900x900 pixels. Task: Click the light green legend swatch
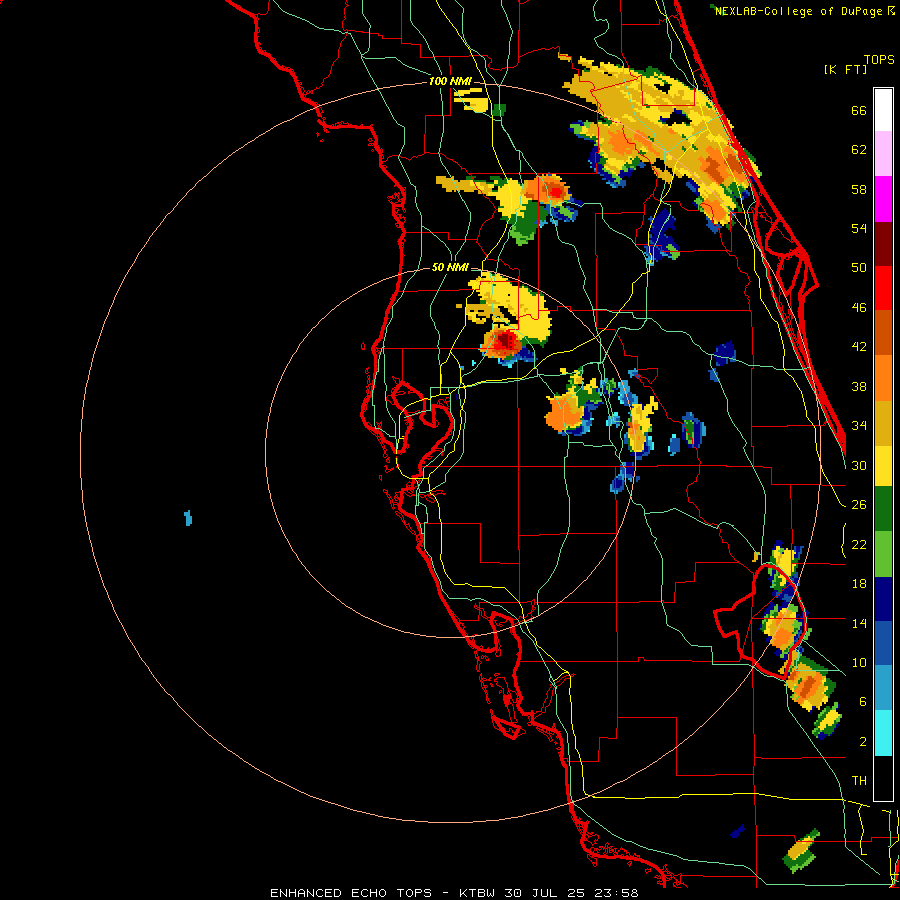point(883,554)
